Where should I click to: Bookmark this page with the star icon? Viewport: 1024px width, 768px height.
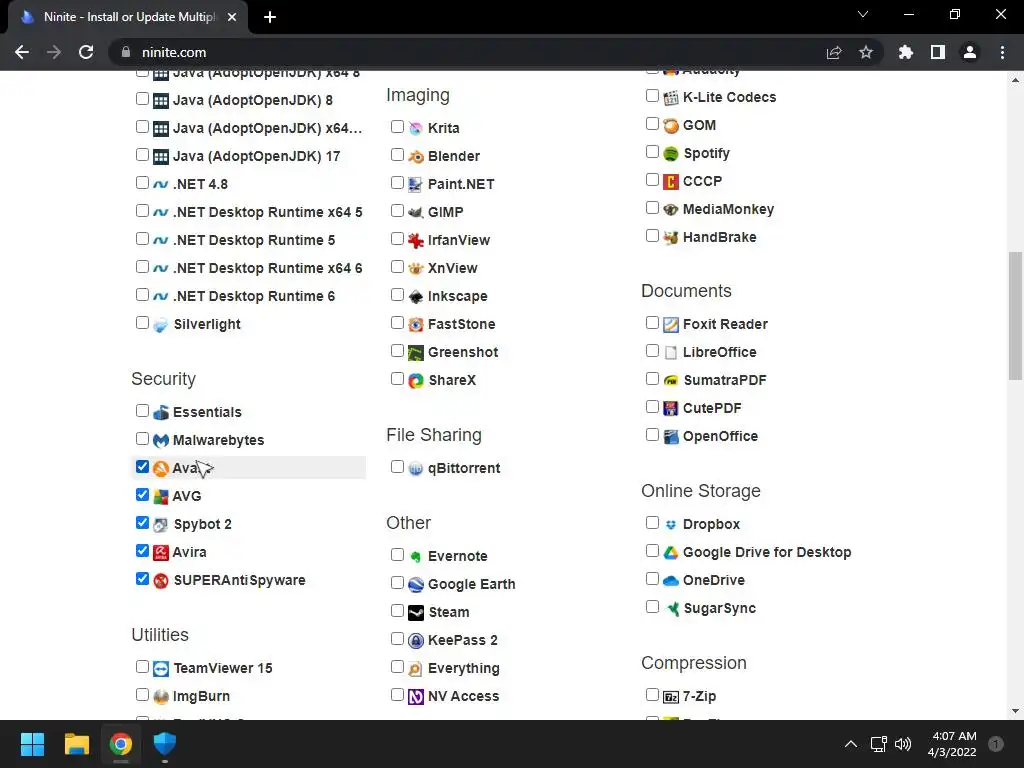[x=866, y=52]
